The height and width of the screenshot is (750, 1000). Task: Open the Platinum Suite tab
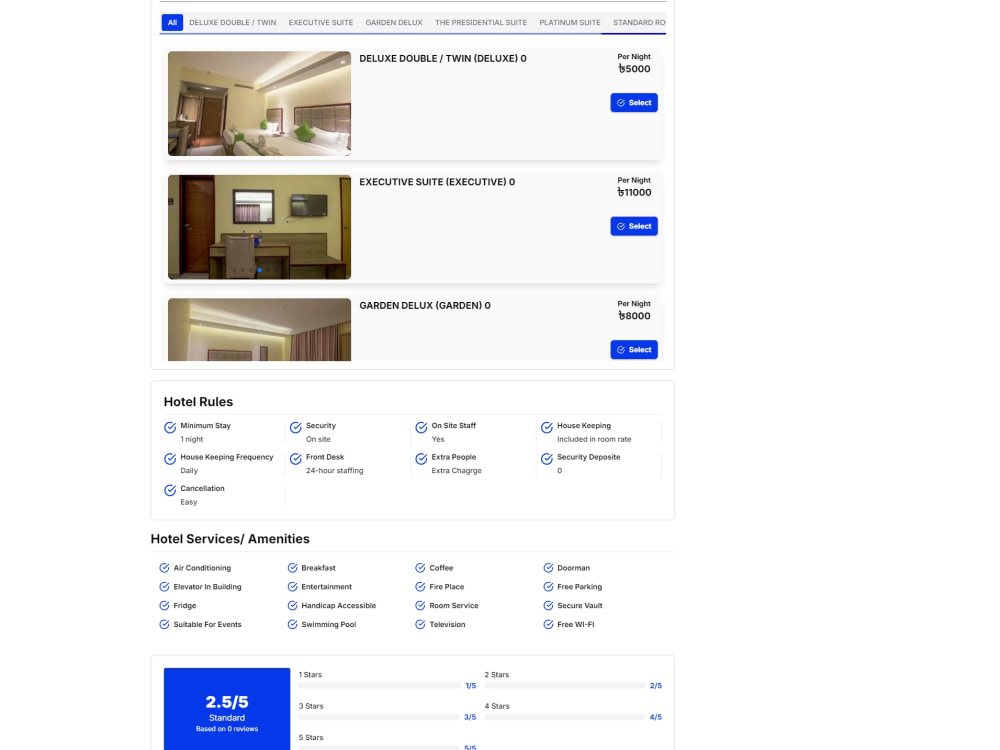tap(570, 22)
